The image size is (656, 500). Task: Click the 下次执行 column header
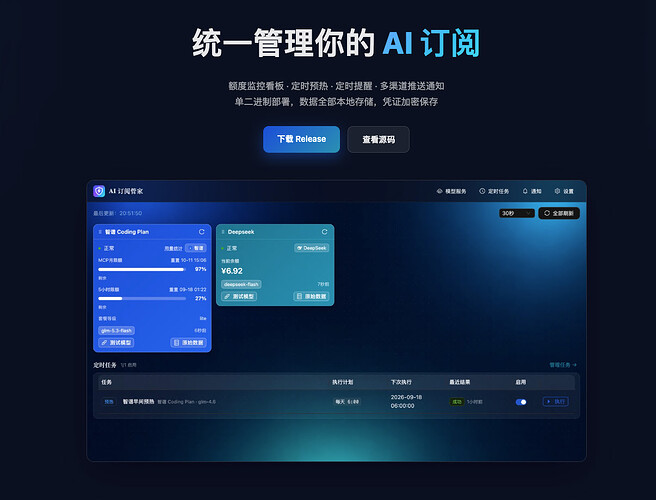point(401,382)
